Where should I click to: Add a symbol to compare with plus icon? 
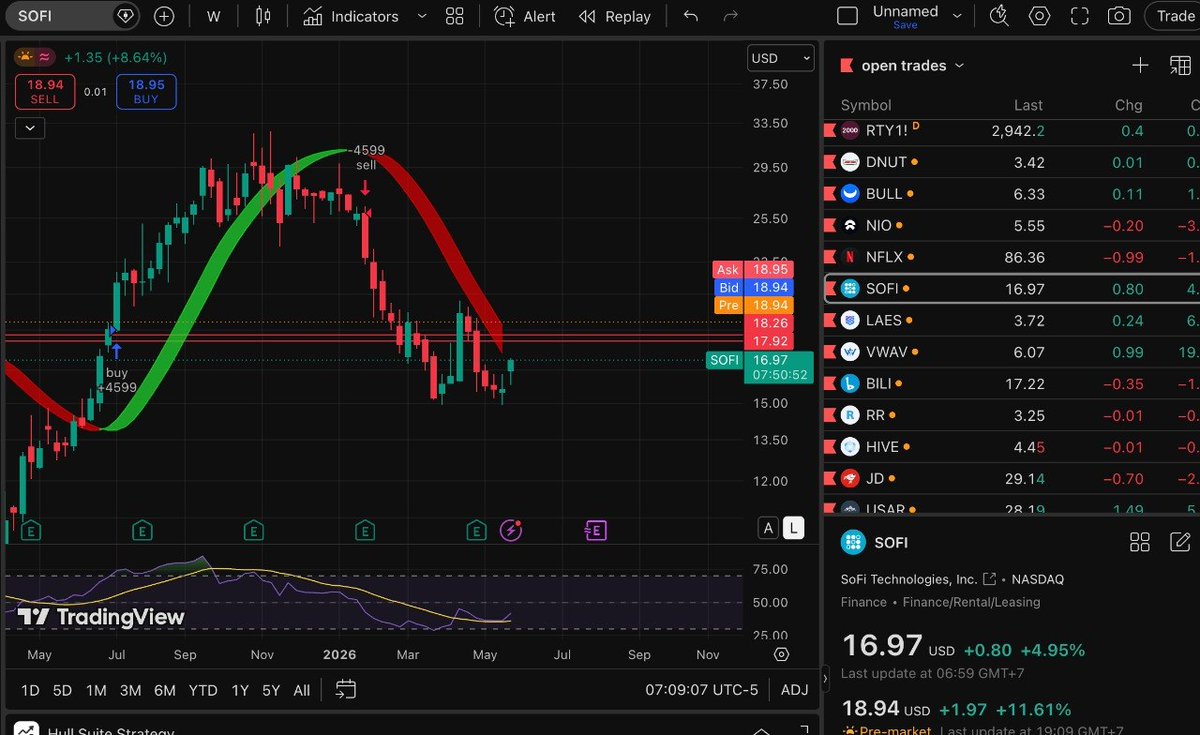pos(164,16)
